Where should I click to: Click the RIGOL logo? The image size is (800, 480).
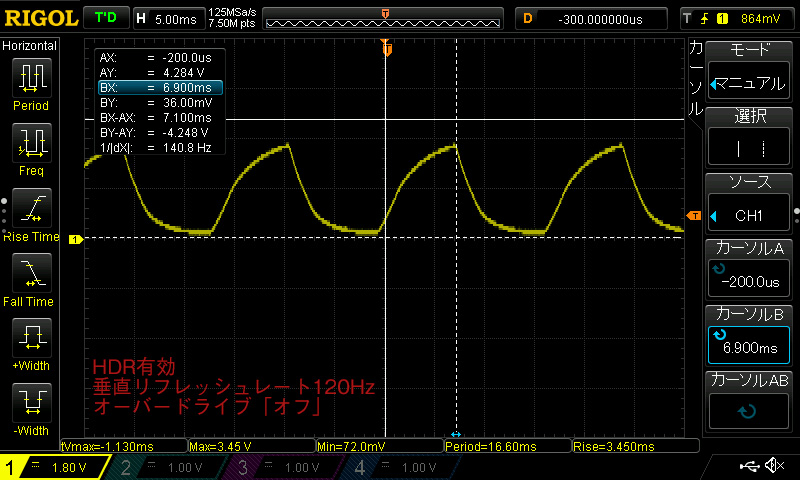[x=41, y=18]
